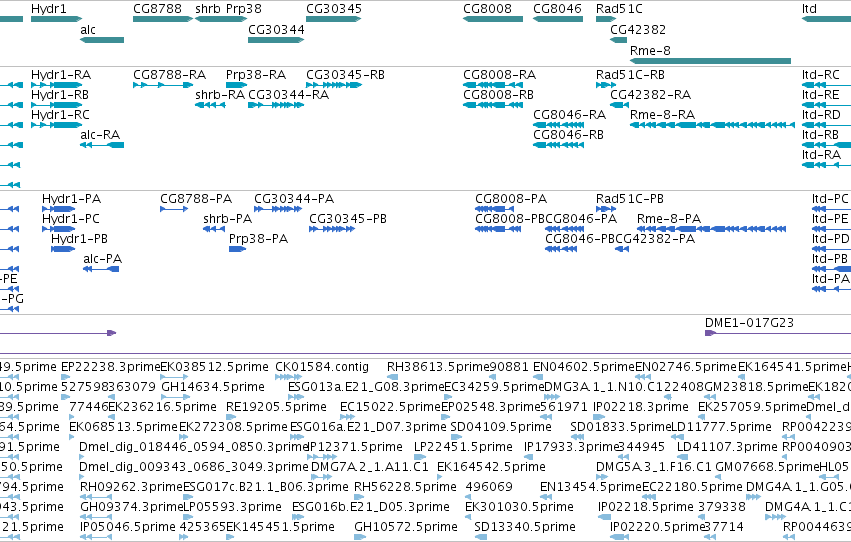The image size is (851, 542).
Task: Select the Rad51C-PB protein
Action: [x=606, y=209]
